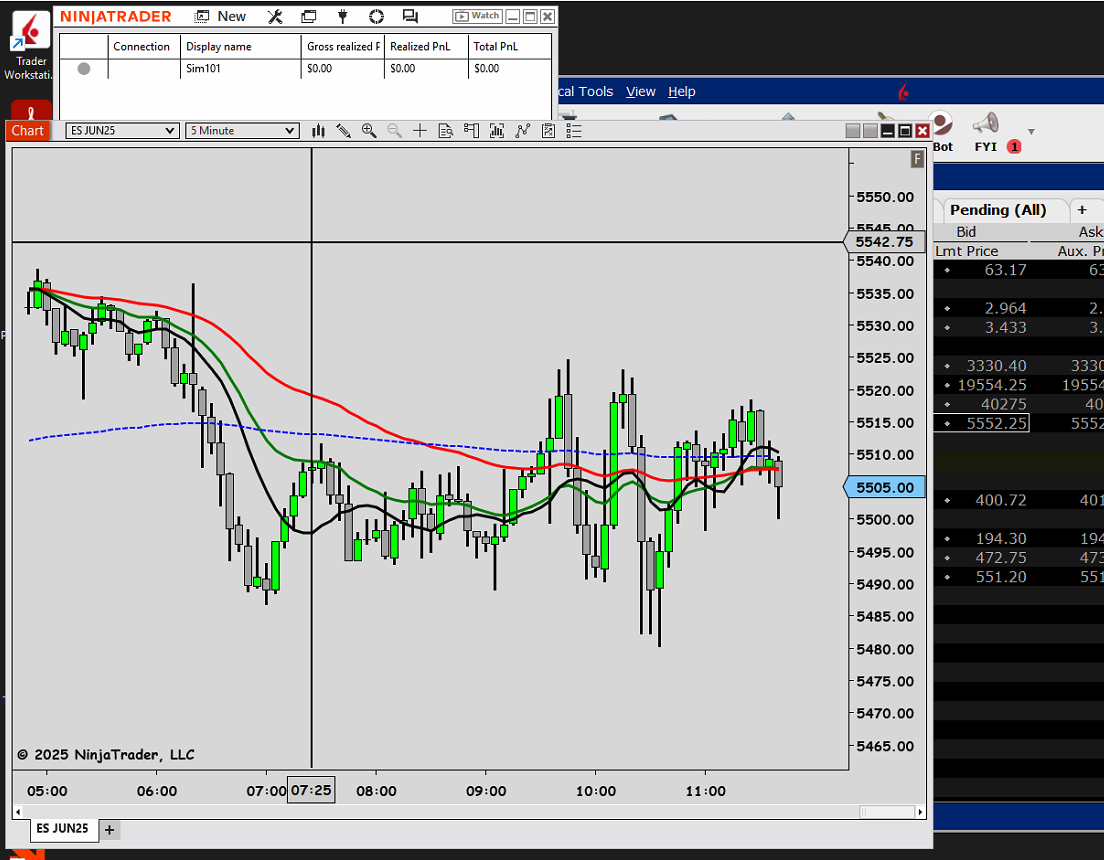
Task: Add a new chart tab with plus
Action: coord(109,830)
